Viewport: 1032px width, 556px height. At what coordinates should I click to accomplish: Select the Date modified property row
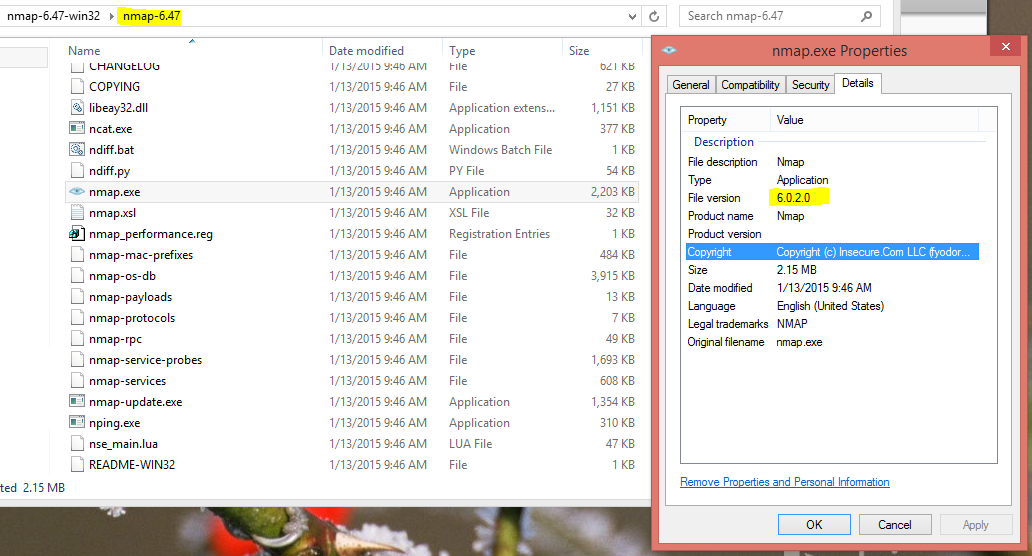tap(832, 288)
